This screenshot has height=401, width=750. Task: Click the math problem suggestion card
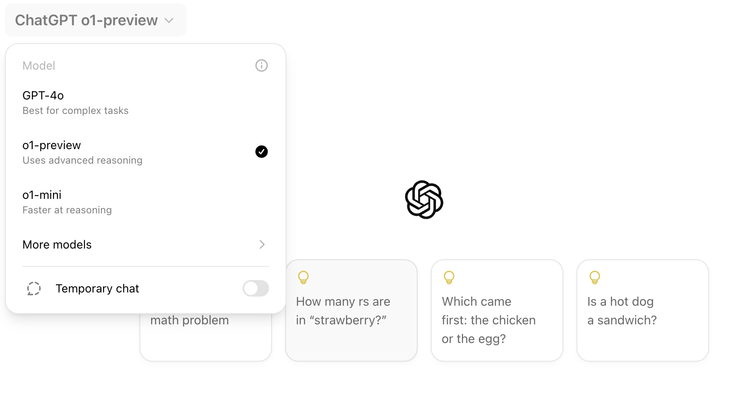[206, 337]
